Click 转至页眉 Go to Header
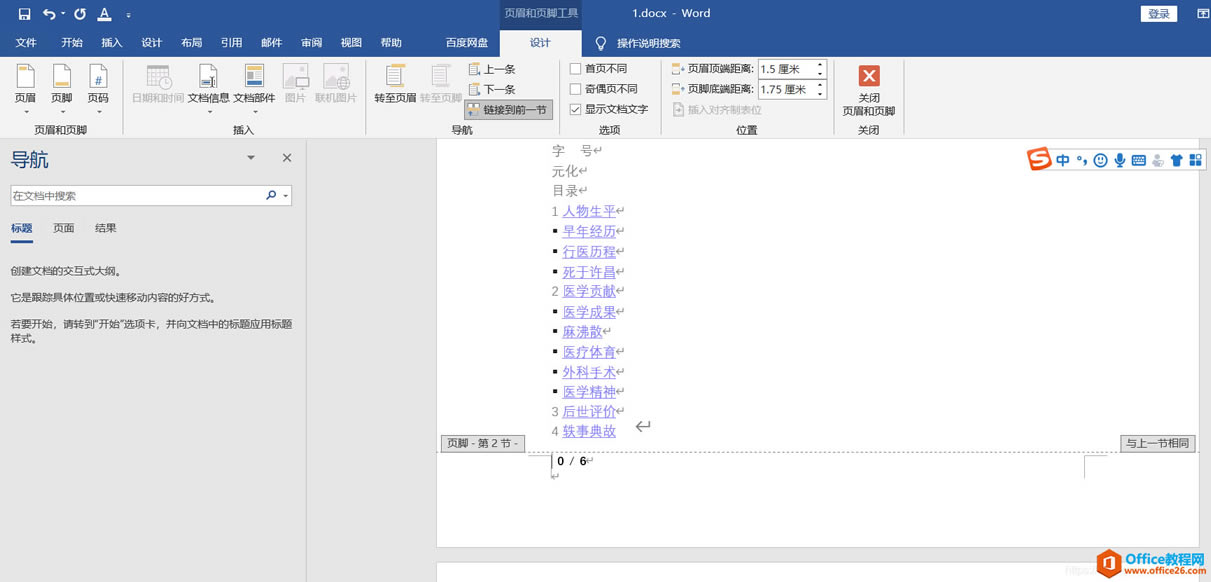1211x582 pixels. [395, 84]
